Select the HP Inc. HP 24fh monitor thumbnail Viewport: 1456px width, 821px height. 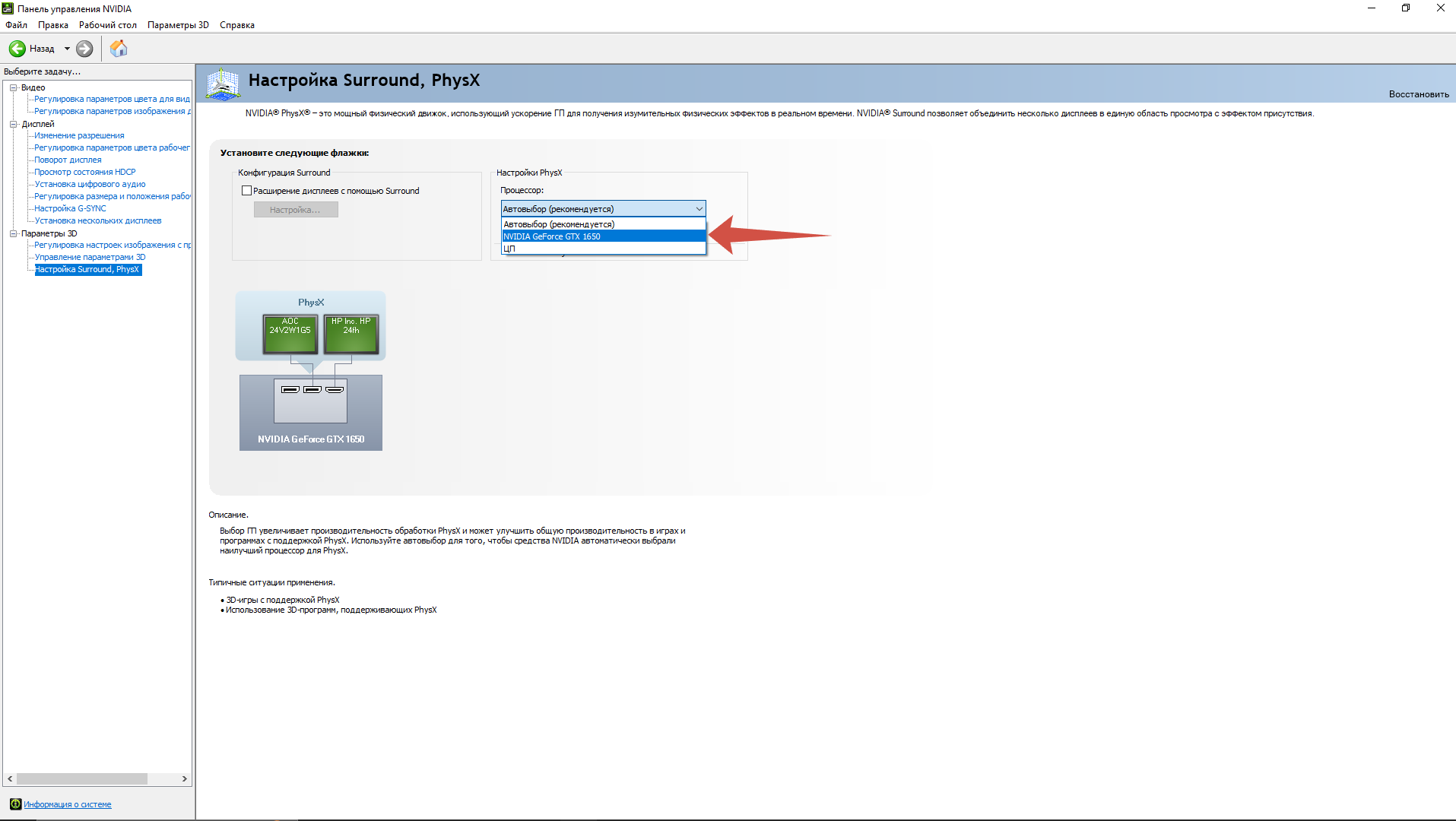pyautogui.click(x=351, y=334)
